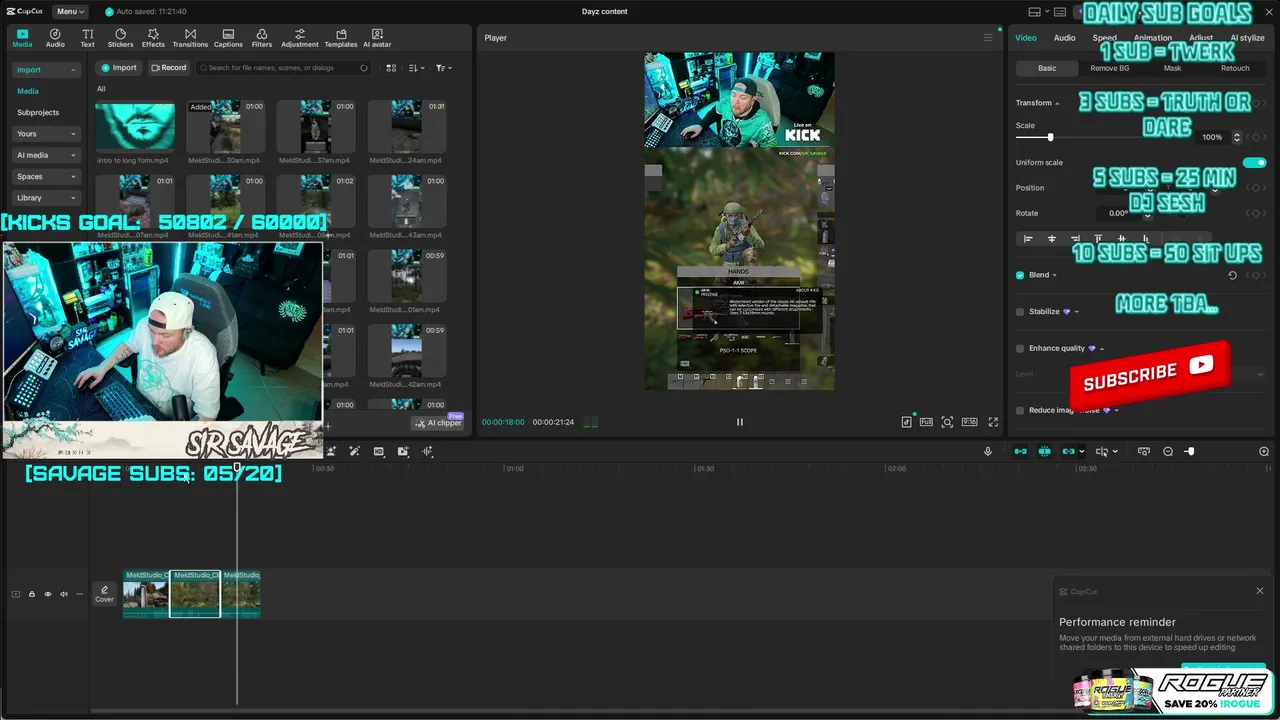Enable the Enhance quality checkbox
Screen dimensions: 1280x720
pyautogui.click(x=1020, y=349)
